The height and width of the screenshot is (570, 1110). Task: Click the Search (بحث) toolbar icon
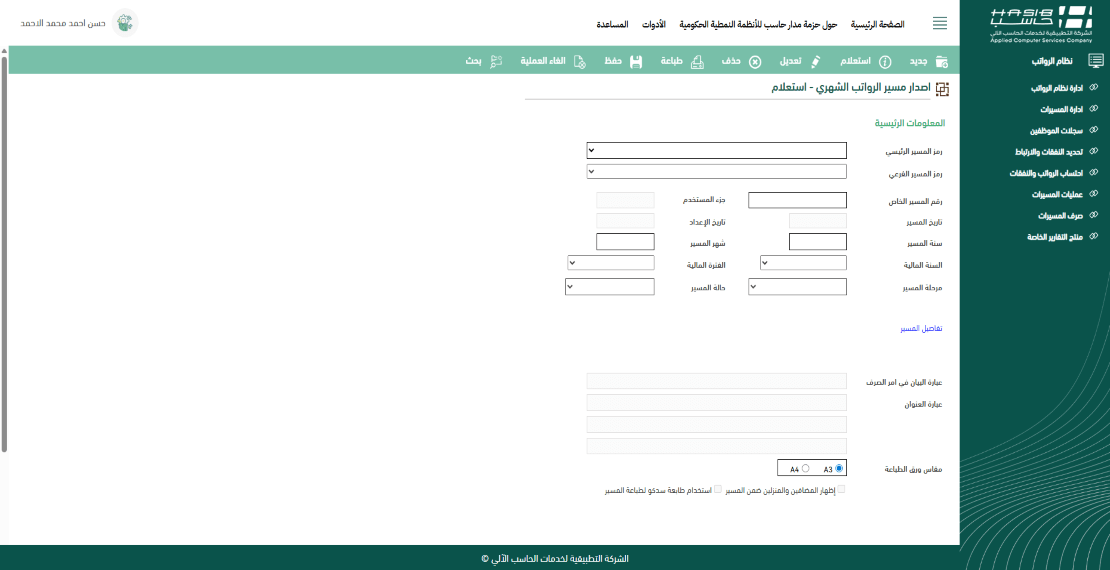[495, 61]
